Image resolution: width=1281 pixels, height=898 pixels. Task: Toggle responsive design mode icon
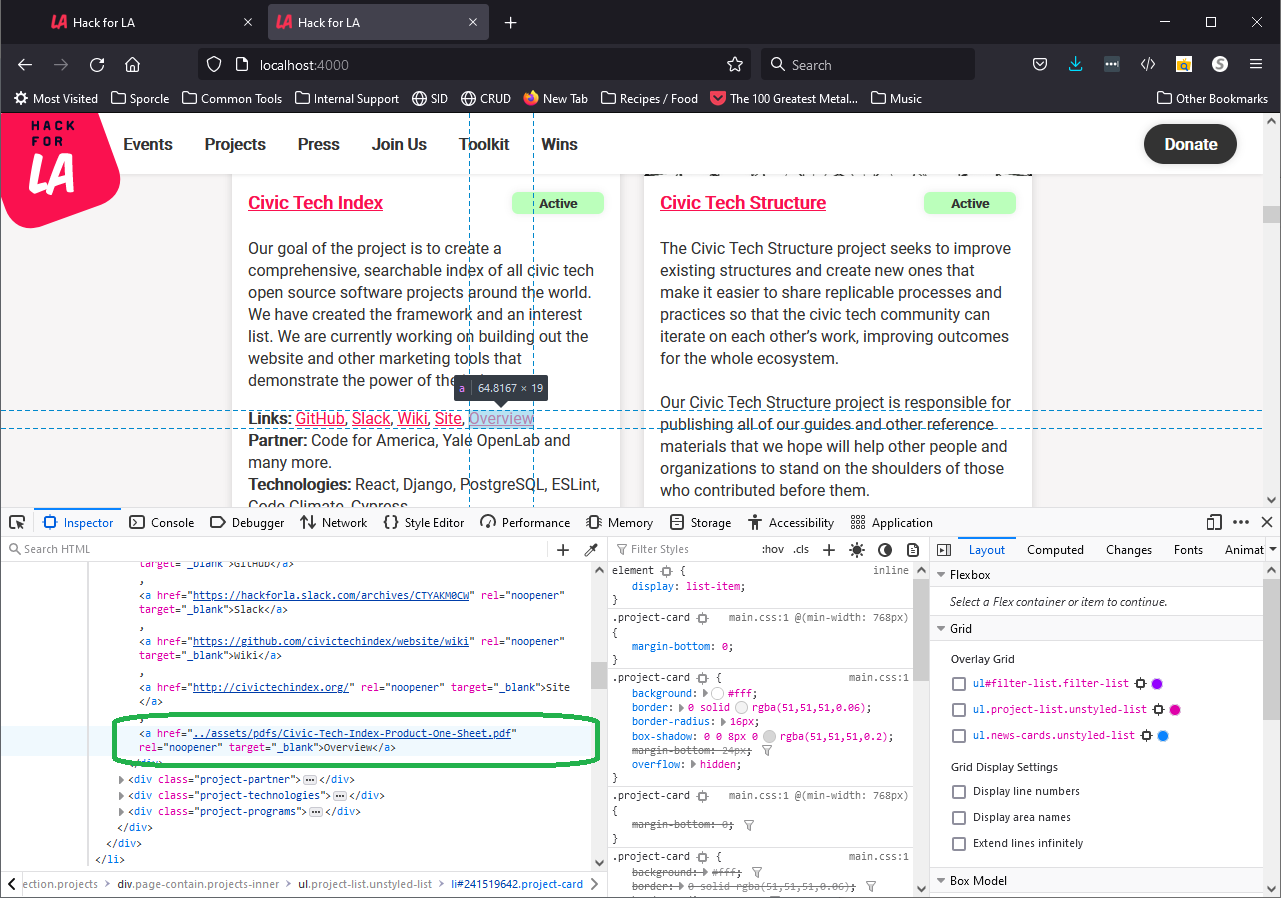(x=1214, y=522)
